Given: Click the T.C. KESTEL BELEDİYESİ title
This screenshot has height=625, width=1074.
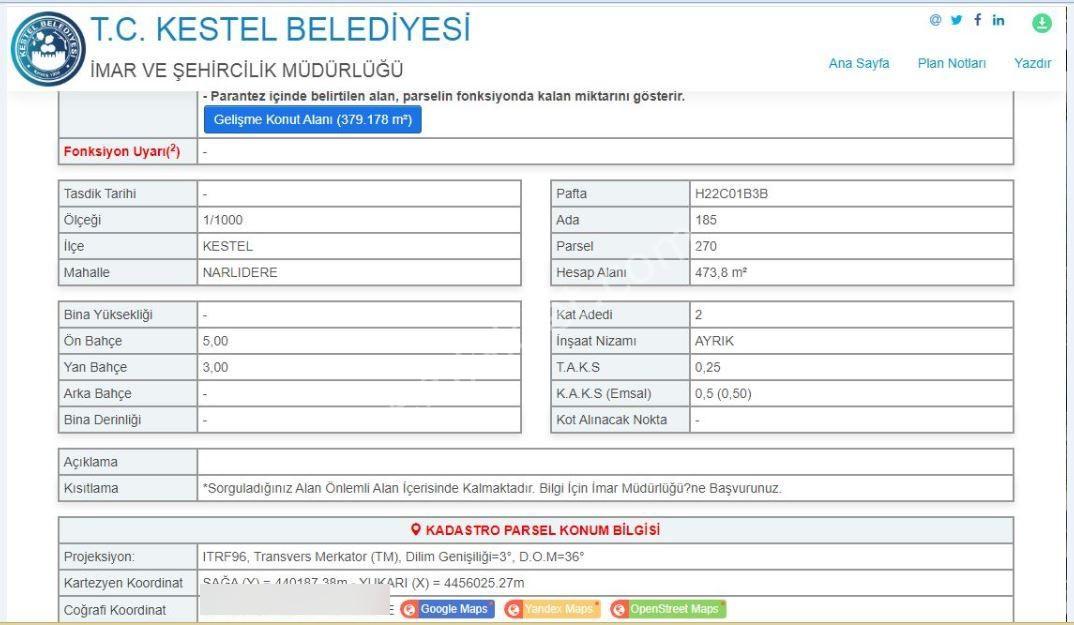Looking at the screenshot, I should [x=281, y=29].
